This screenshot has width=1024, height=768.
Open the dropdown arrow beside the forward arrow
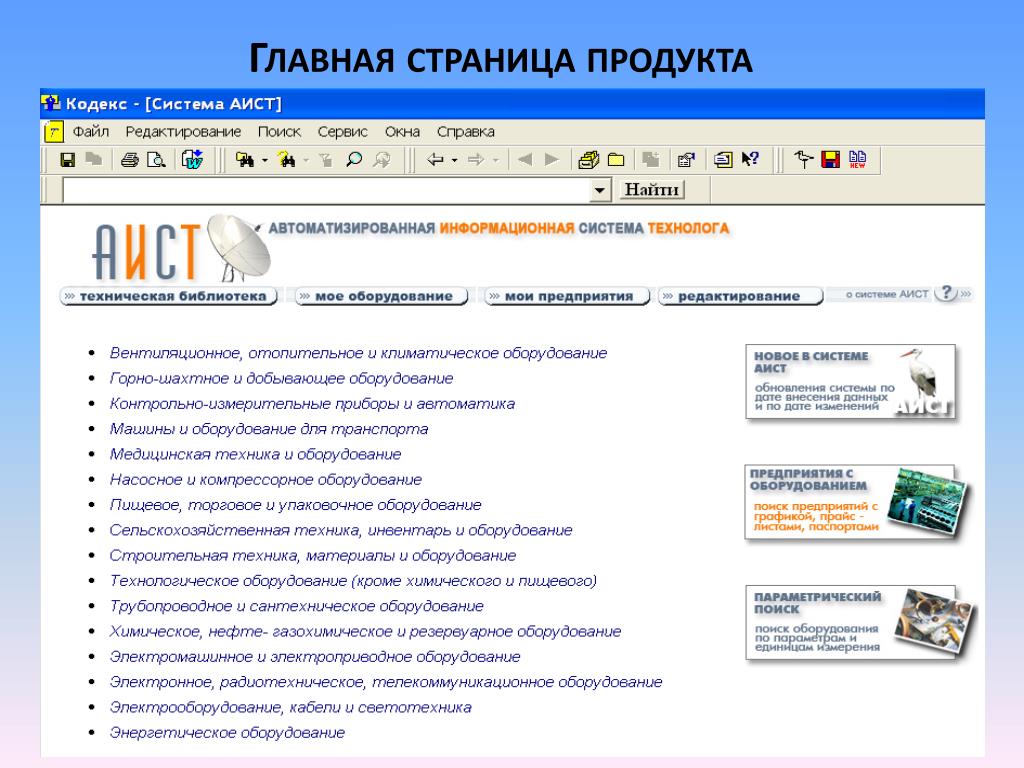(496, 160)
